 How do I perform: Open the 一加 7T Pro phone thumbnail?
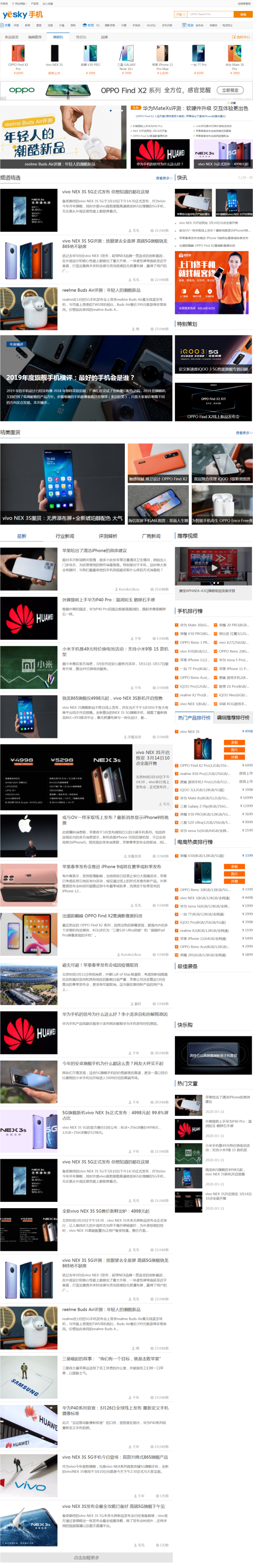tap(199, 53)
